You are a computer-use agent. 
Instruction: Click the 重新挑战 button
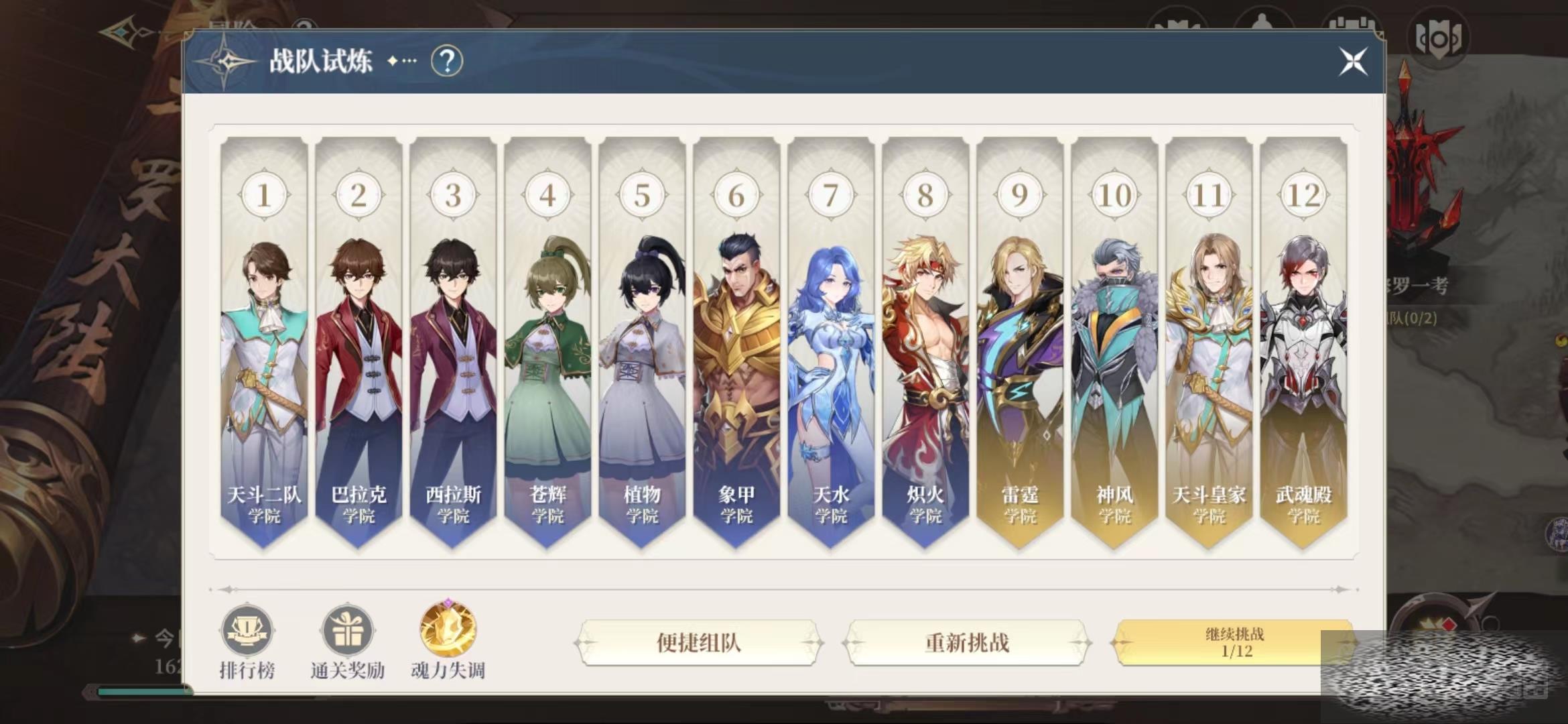(966, 642)
